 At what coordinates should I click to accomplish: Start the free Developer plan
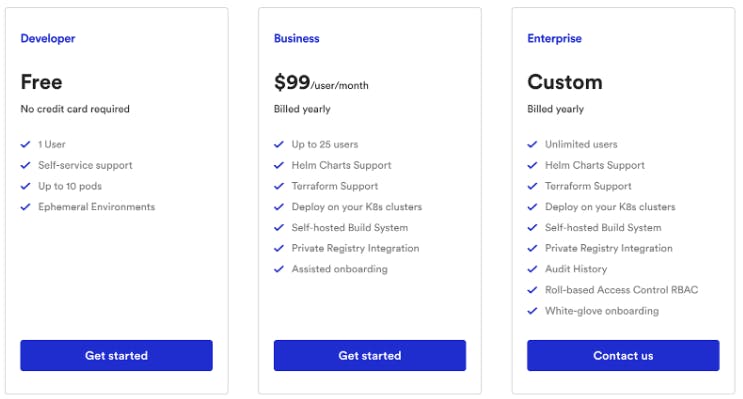point(116,355)
